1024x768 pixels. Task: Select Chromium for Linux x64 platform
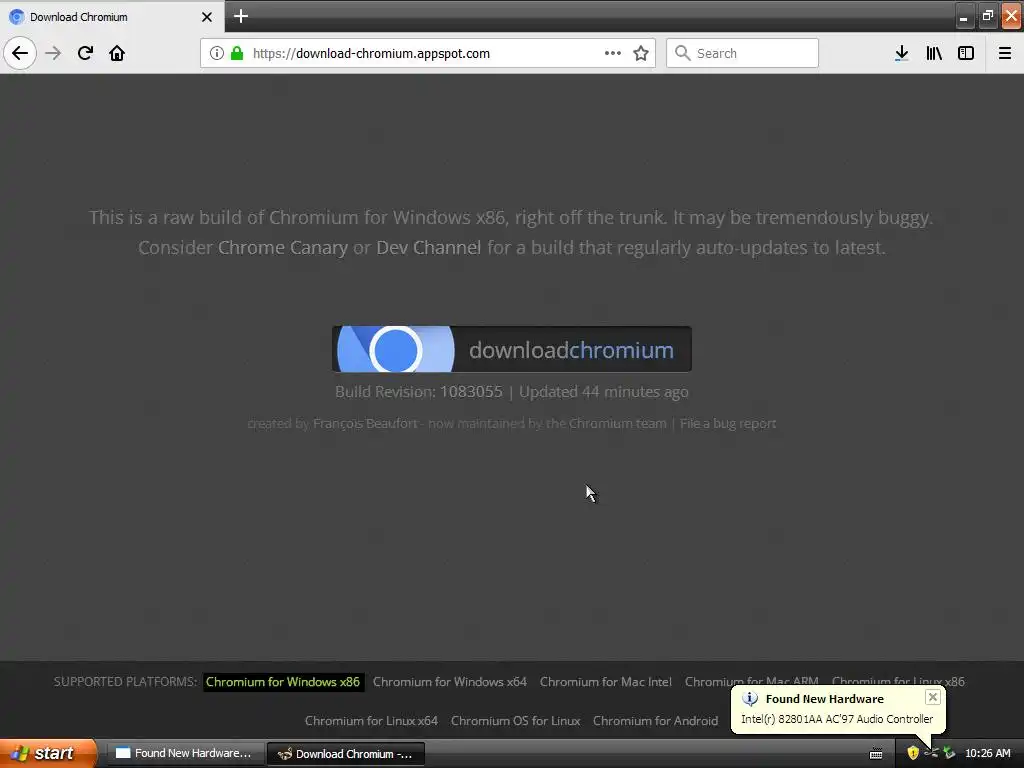[x=371, y=721]
